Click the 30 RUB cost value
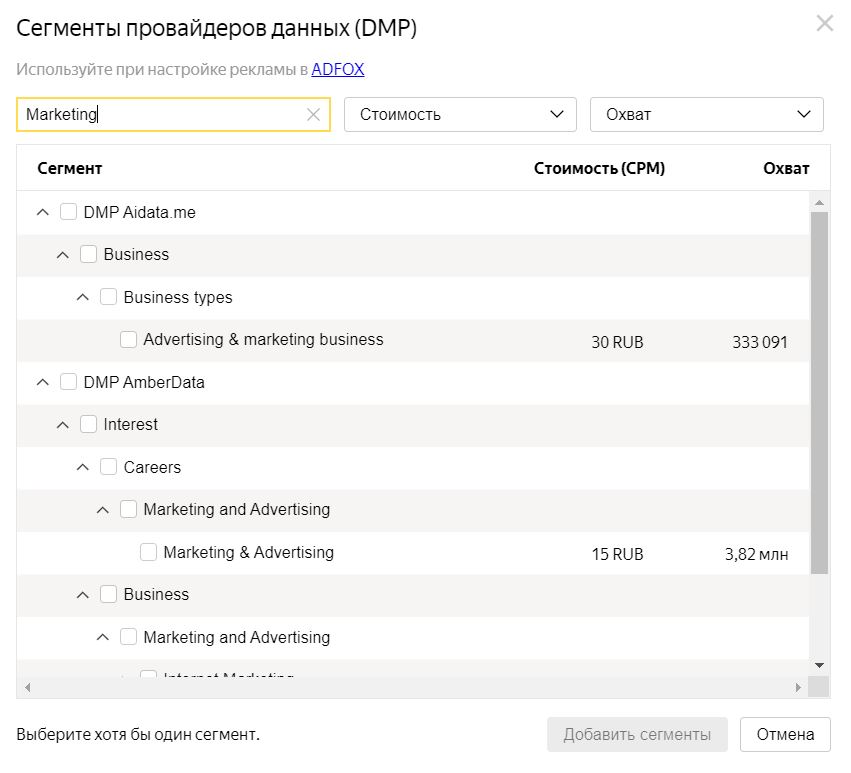Viewport: 851px width, 773px height. click(617, 342)
